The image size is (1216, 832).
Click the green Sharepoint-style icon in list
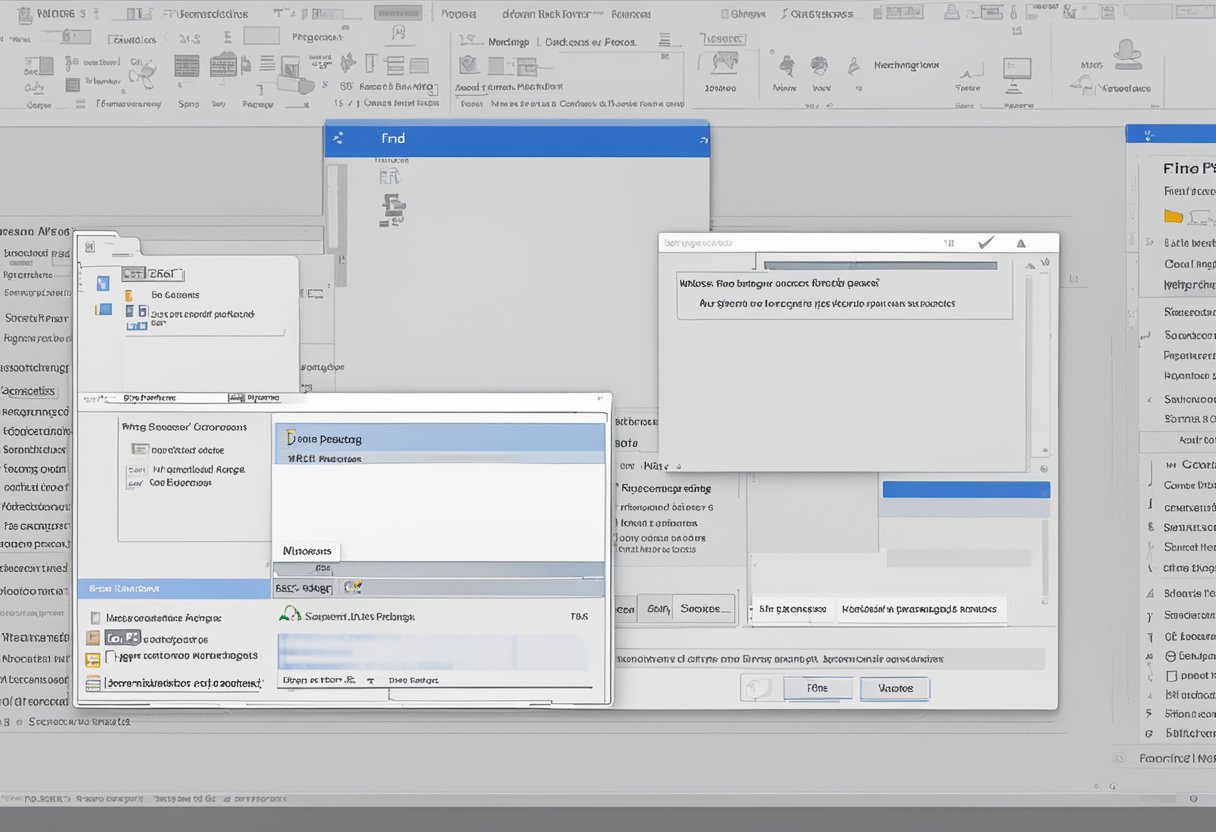[290, 614]
